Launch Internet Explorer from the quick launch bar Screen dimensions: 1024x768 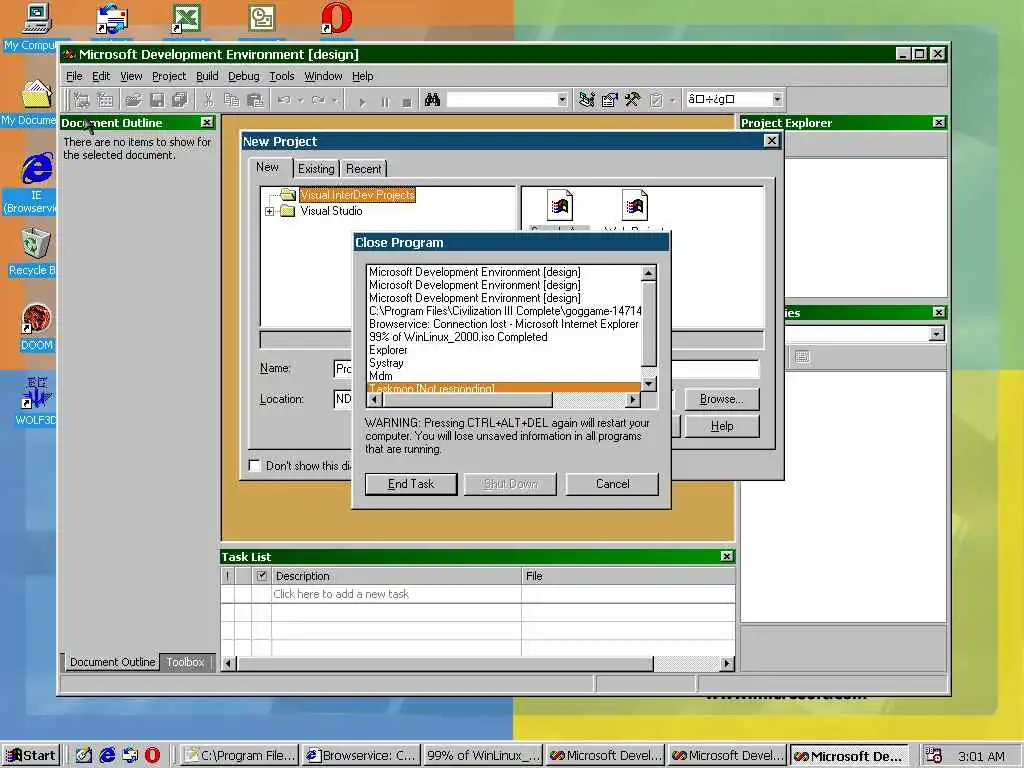tap(107, 756)
